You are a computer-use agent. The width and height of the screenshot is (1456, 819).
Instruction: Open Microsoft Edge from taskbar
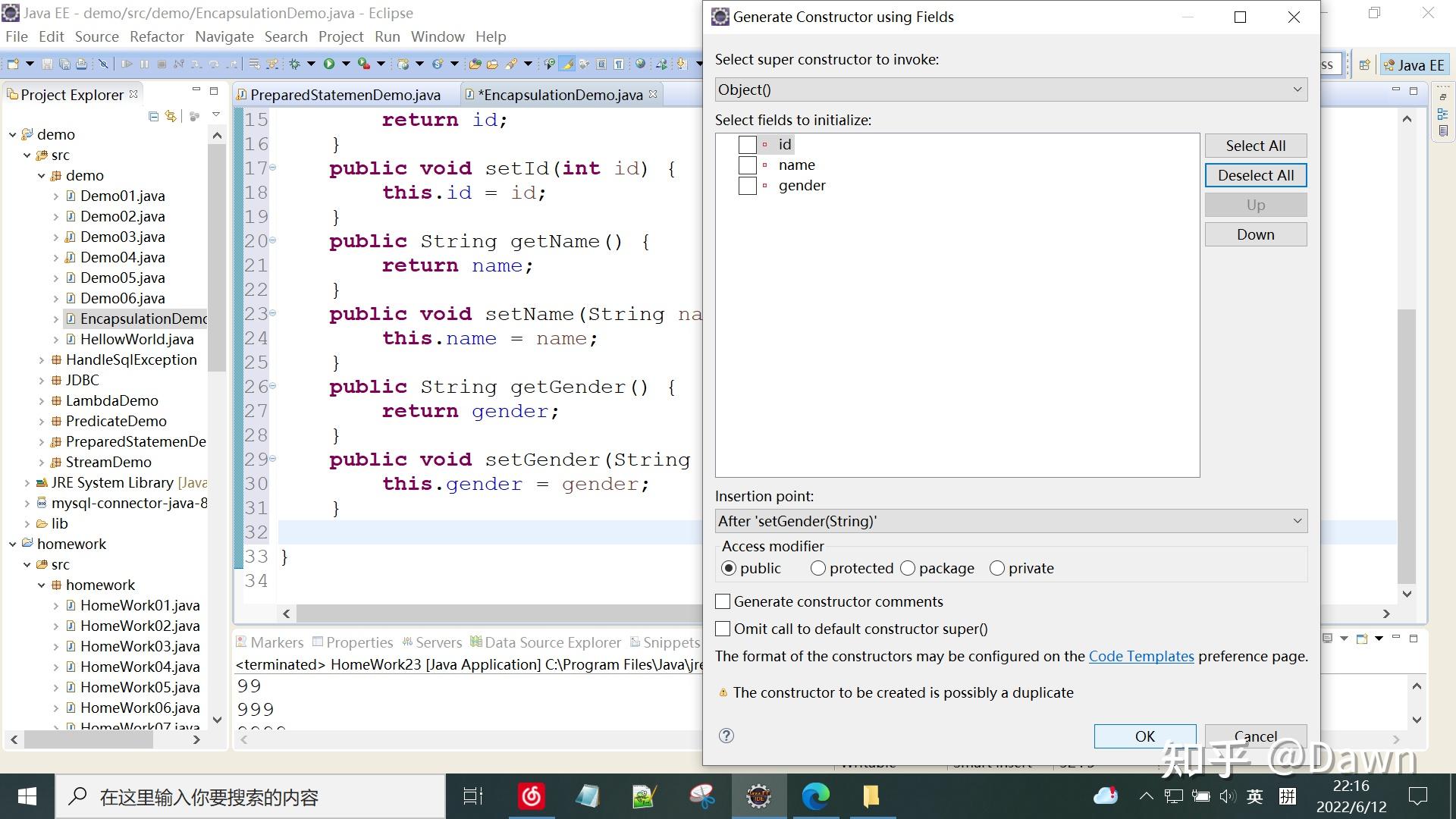(816, 796)
